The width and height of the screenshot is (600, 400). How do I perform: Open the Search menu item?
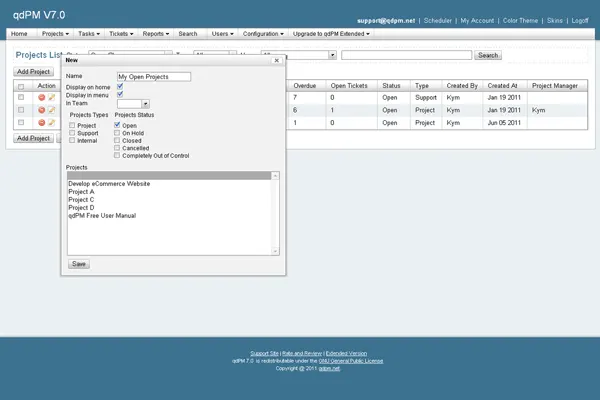coord(188,34)
